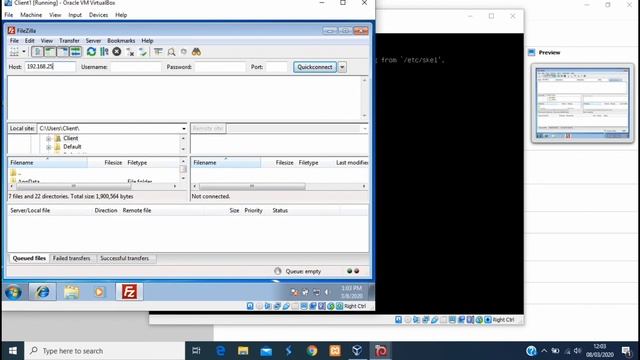Select the parent directory '..' entry
This screenshot has width=640, height=360.
[16, 173]
